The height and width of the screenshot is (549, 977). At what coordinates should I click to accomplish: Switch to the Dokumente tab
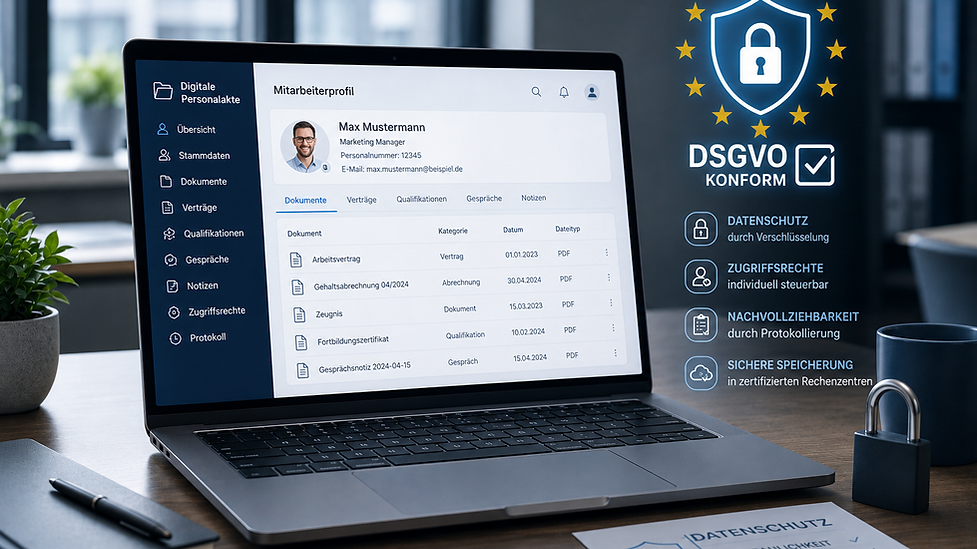[x=305, y=201]
